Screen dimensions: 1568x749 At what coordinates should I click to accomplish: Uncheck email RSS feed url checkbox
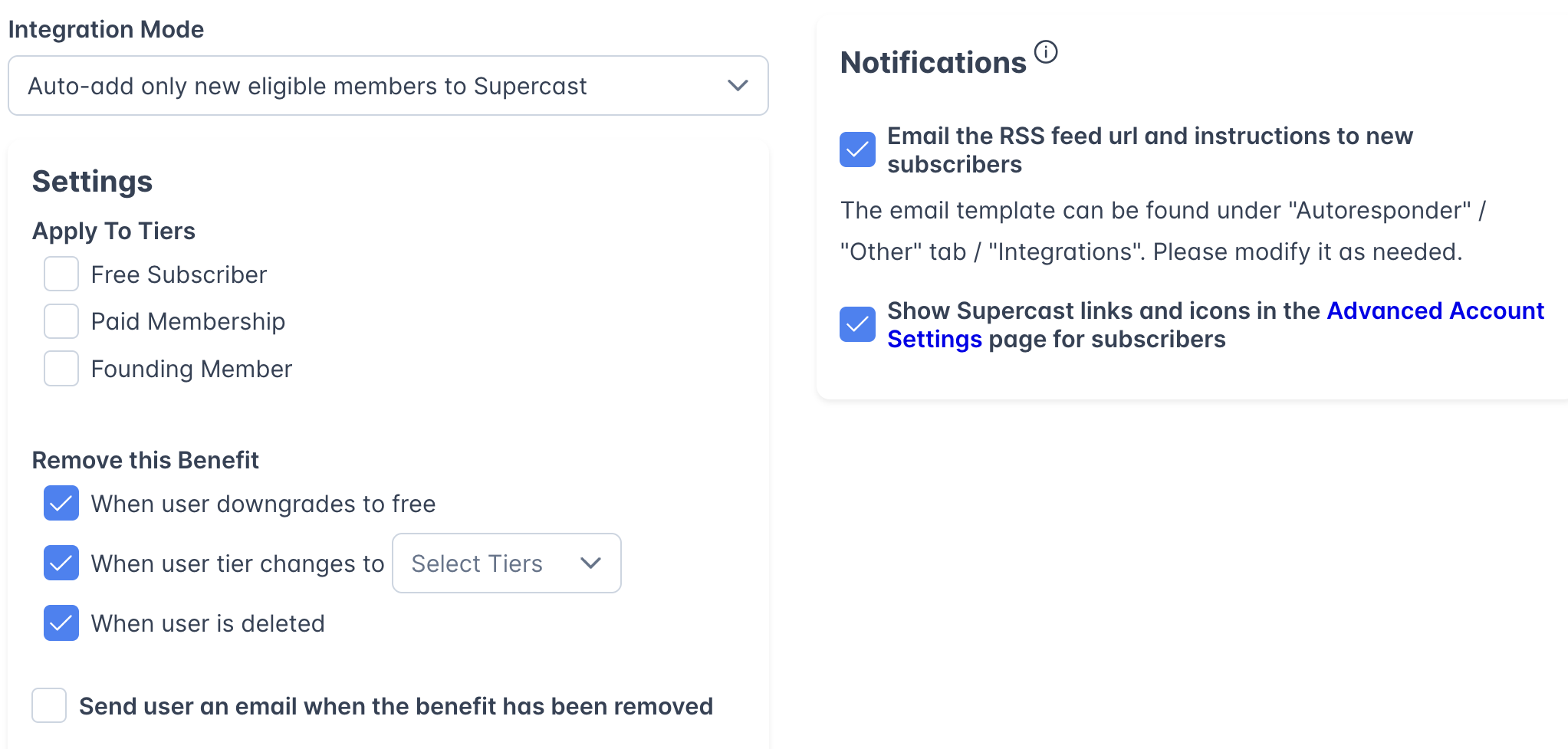pos(857,149)
